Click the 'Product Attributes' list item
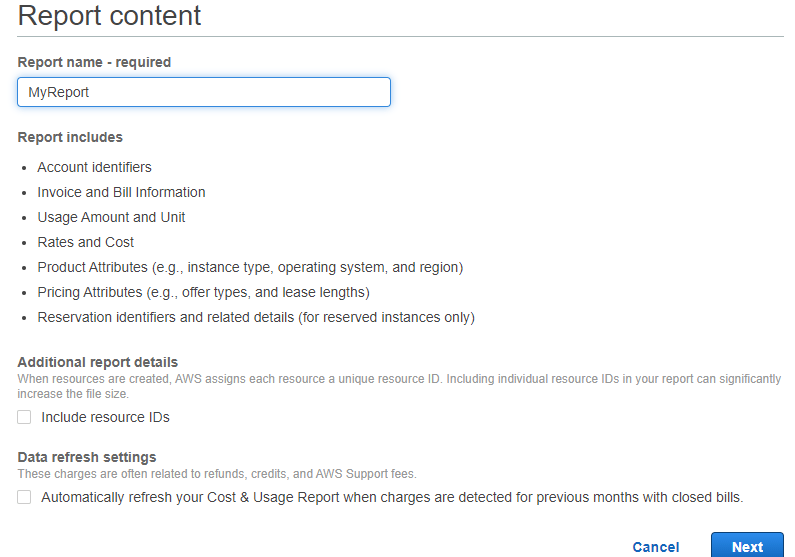The image size is (795, 557). 250,267
